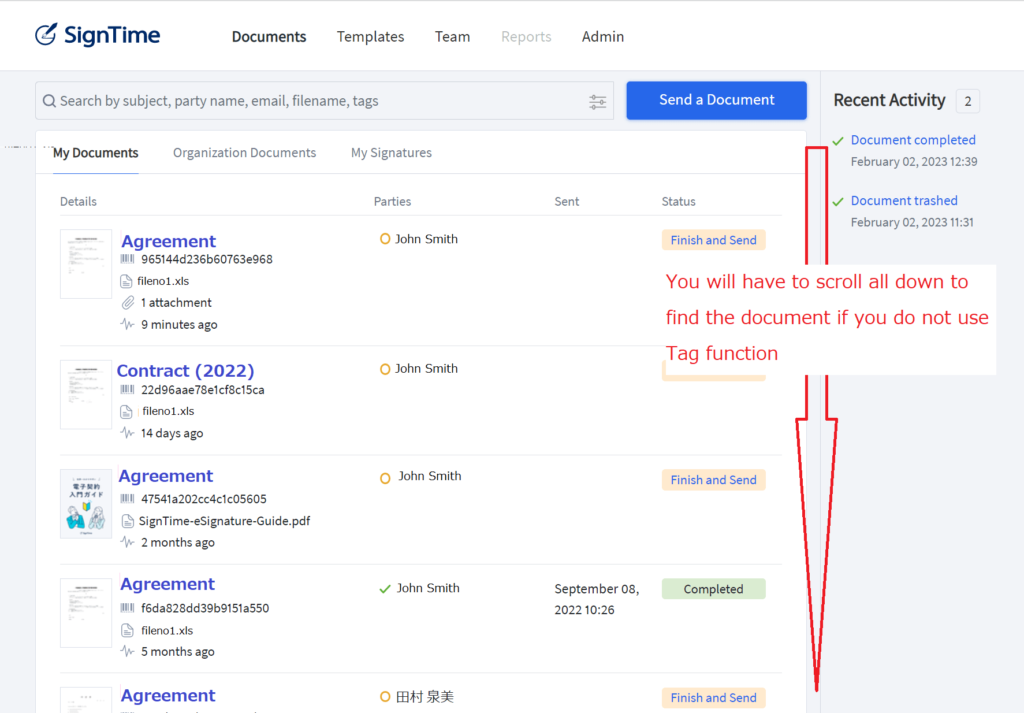Click check icon beside Document completed

(x=838, y=140)
